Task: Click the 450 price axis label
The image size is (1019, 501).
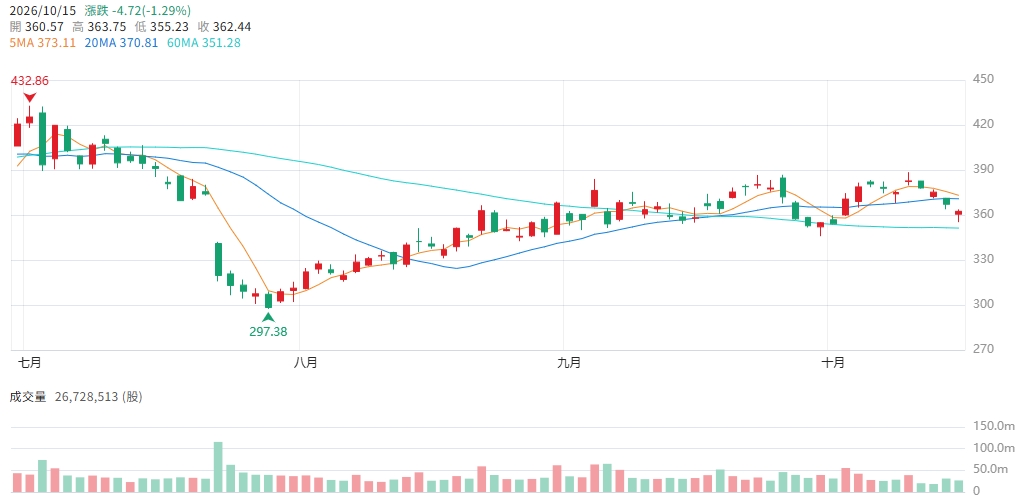Action: click(982, 79)
